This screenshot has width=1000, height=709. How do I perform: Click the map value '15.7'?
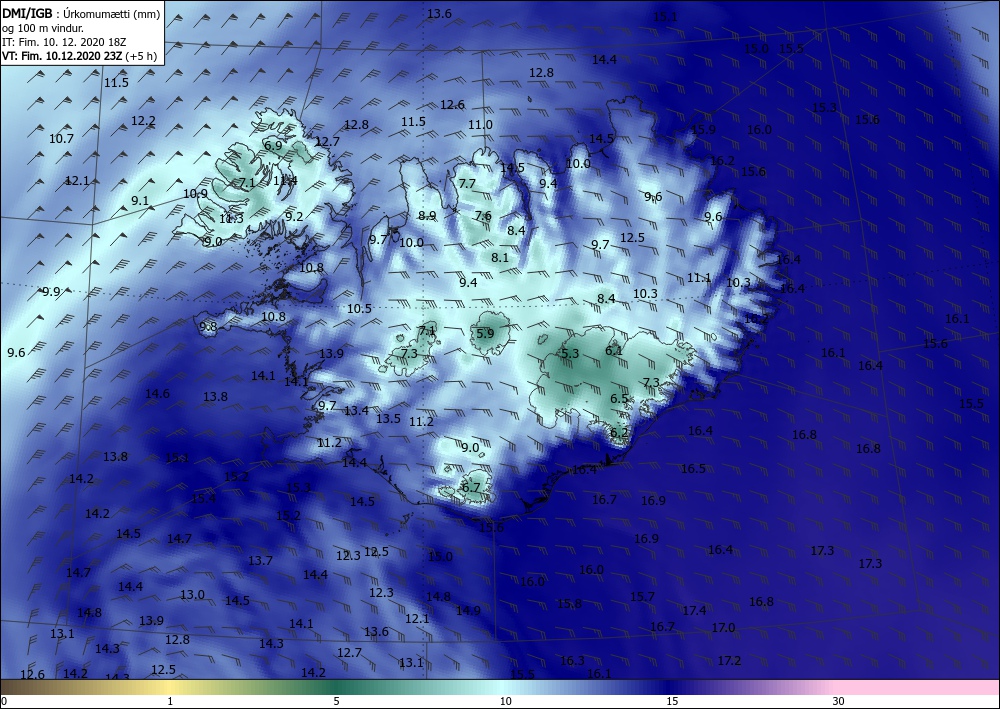pyautogui.click(x=642, y=597)
